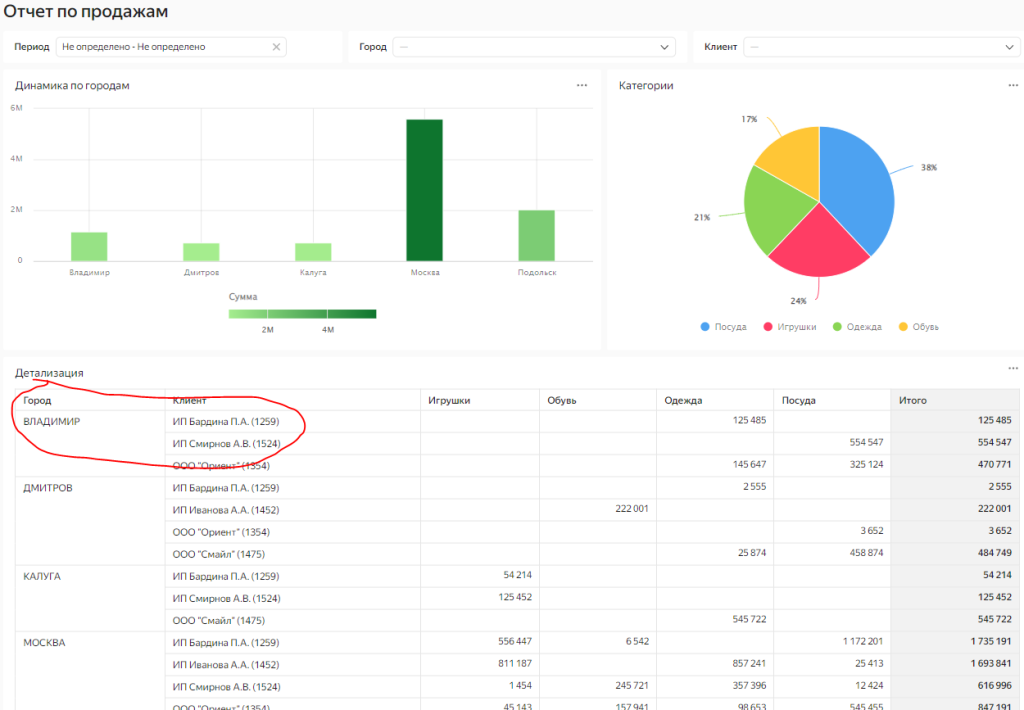Sort table by Одежда column header

683,400
